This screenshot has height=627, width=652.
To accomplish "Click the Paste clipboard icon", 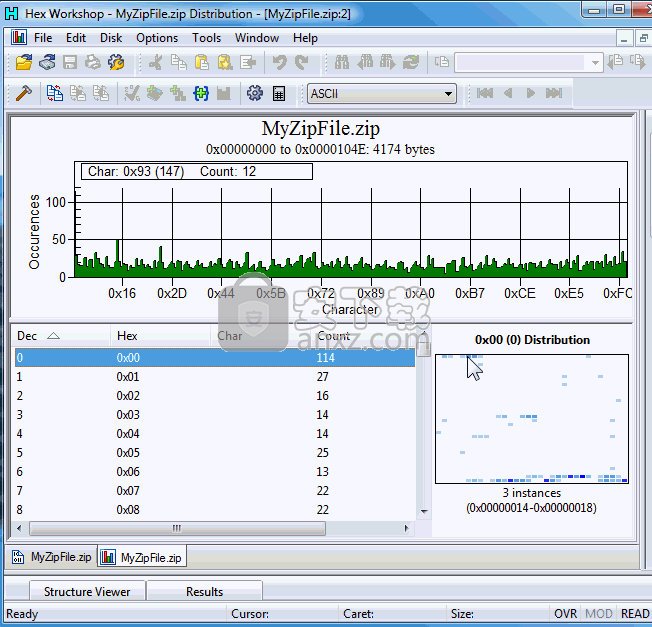I will point(202,62).
